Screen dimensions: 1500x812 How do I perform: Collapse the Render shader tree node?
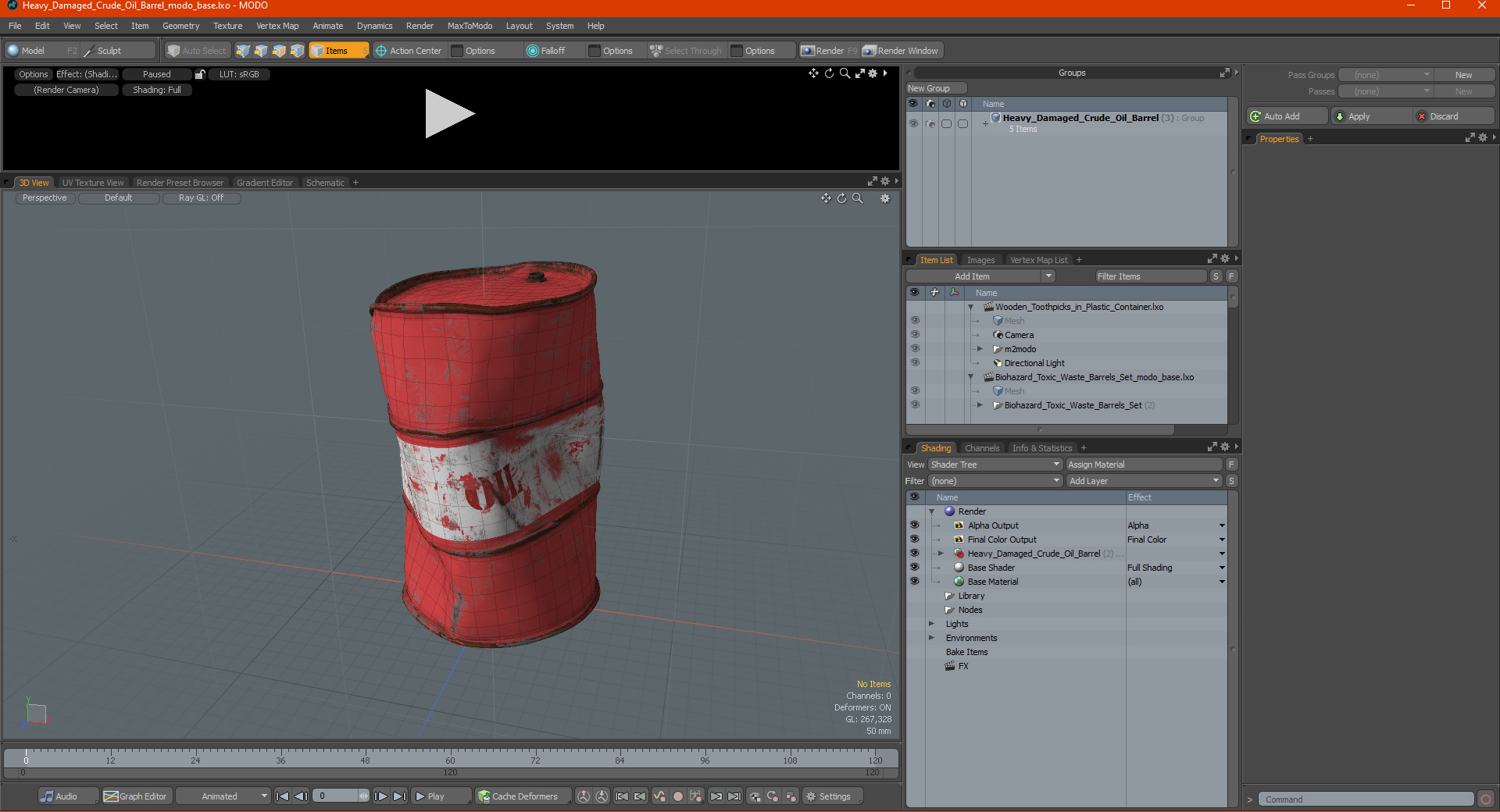[x=931, y=511]
